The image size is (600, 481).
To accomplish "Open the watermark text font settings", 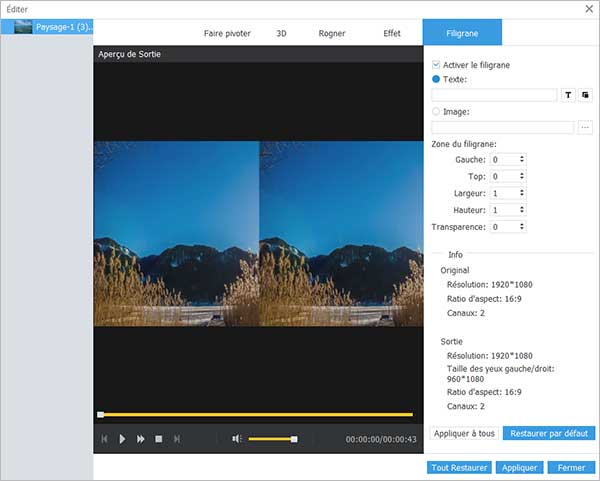I will [568, 95].
